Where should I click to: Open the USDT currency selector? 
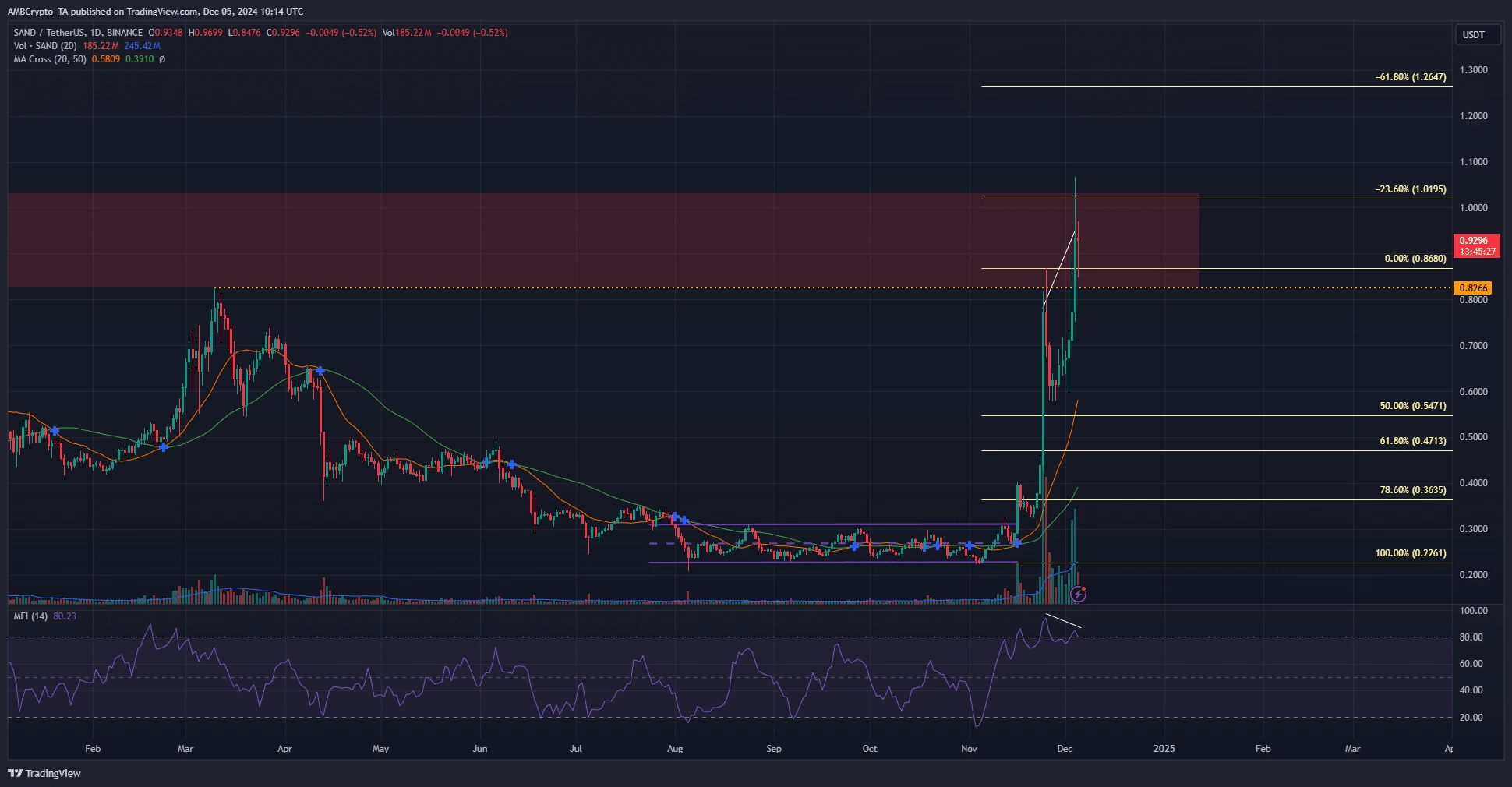click(x=1477, y=34)
